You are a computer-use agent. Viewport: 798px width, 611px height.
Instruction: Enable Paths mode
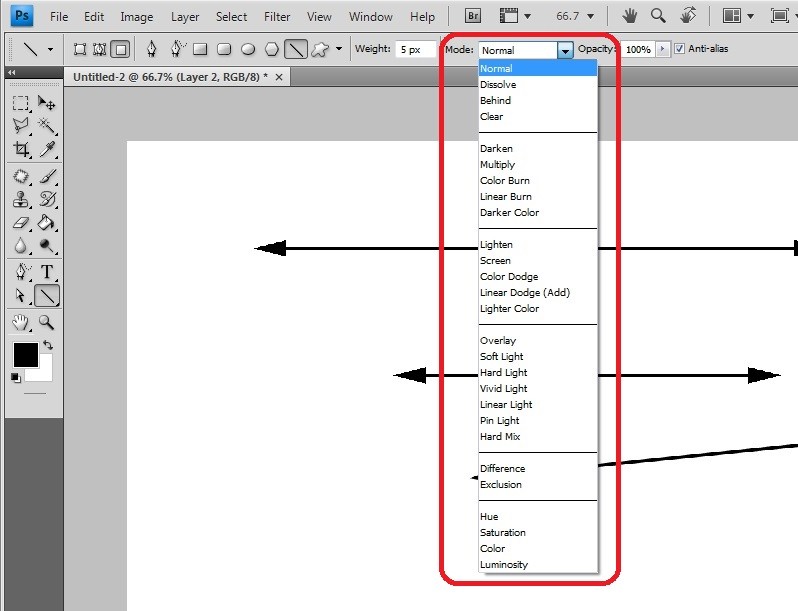pyautogui.click(x=100, y=49)
